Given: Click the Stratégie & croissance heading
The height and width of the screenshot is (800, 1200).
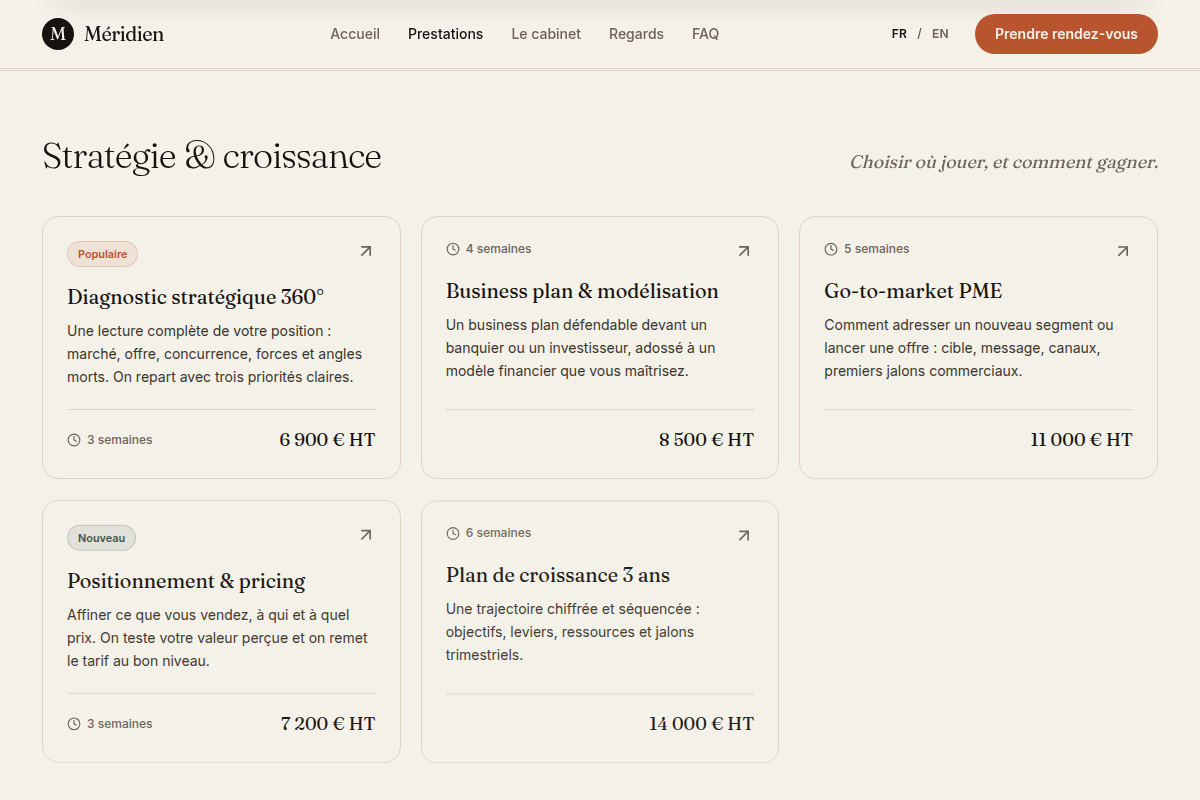Looking at the screenshot, I should tap(212, 156).
